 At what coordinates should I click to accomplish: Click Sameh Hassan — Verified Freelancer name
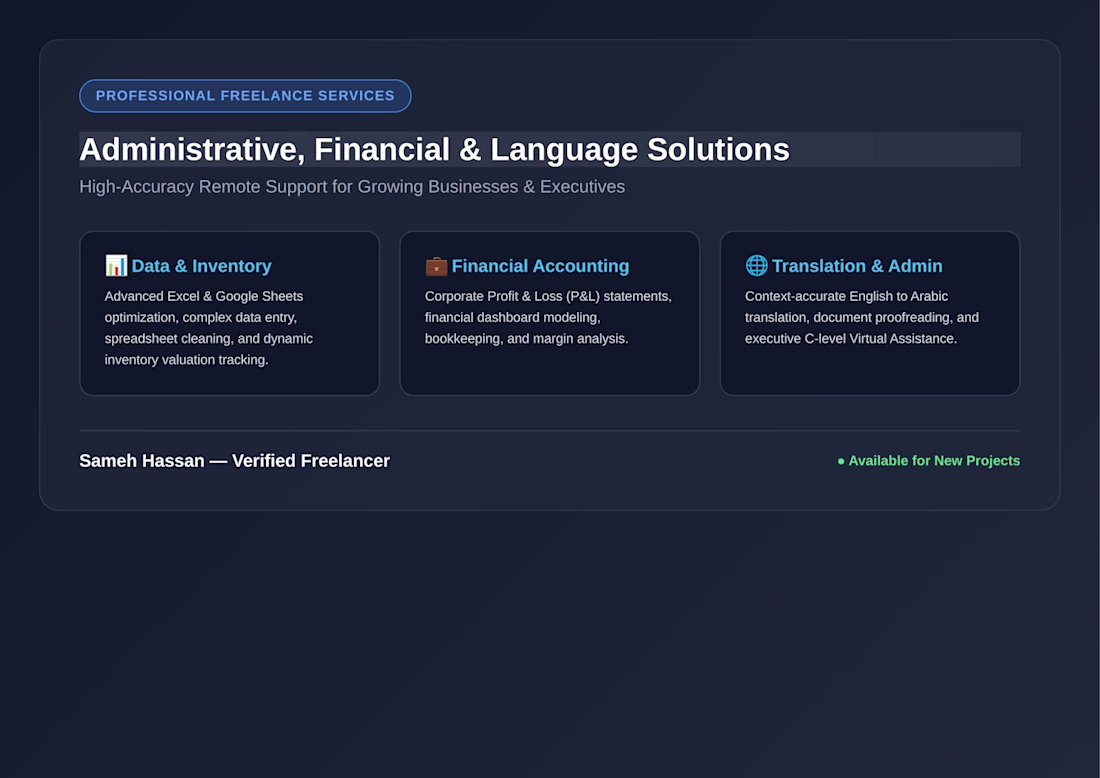pyautogui.click(x=234, y=461)
